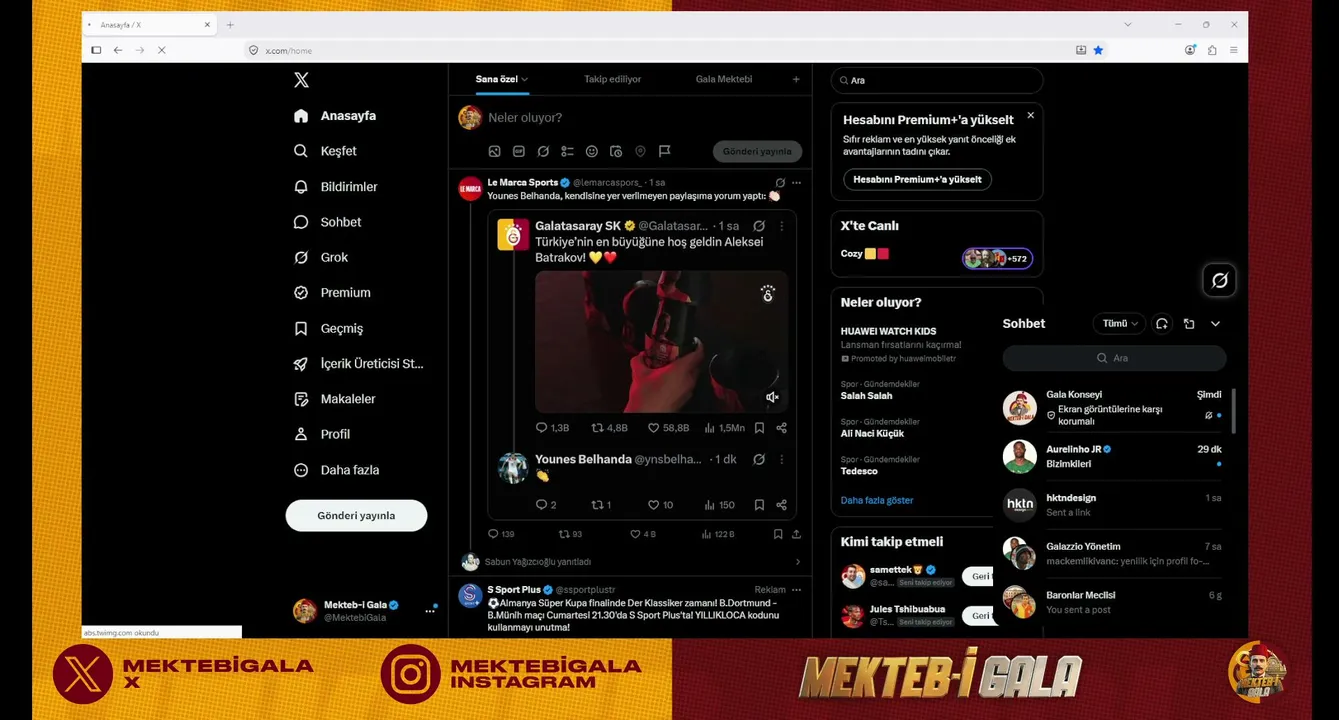1339x720 pixels.
Task: Switch to the Takip ediliyor tab
Action: pos(613,79)
